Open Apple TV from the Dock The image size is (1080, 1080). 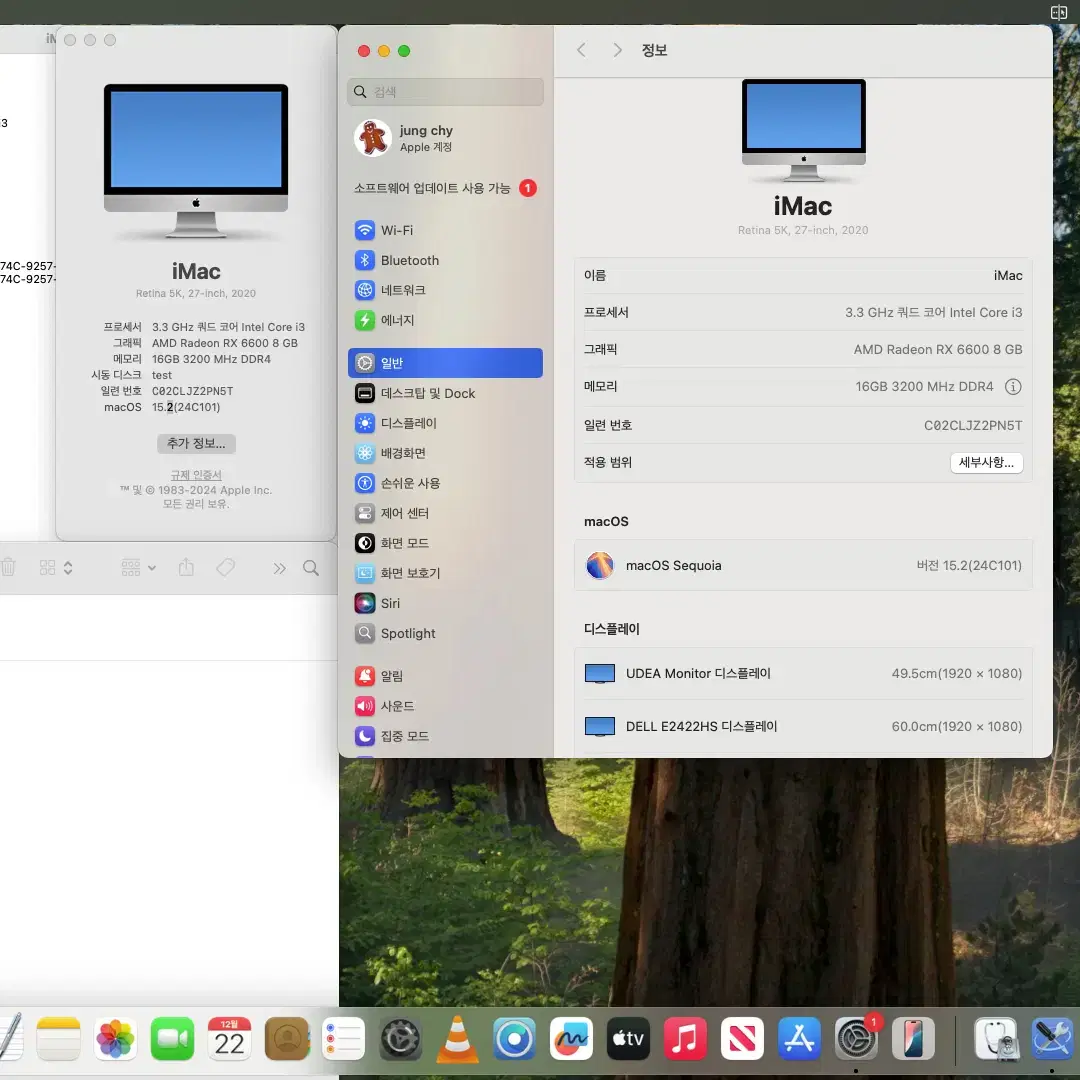click(628, 1038)
